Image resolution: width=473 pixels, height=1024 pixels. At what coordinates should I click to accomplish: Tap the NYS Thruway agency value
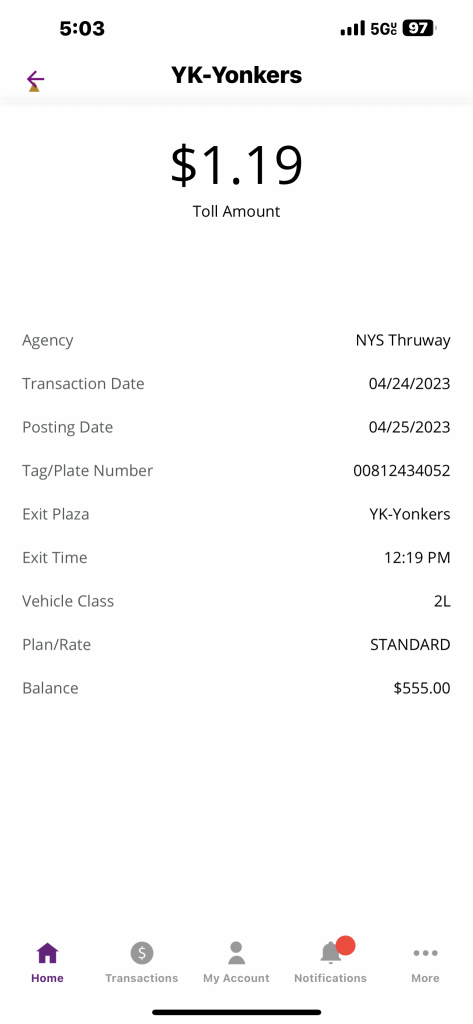pos(403,340)
